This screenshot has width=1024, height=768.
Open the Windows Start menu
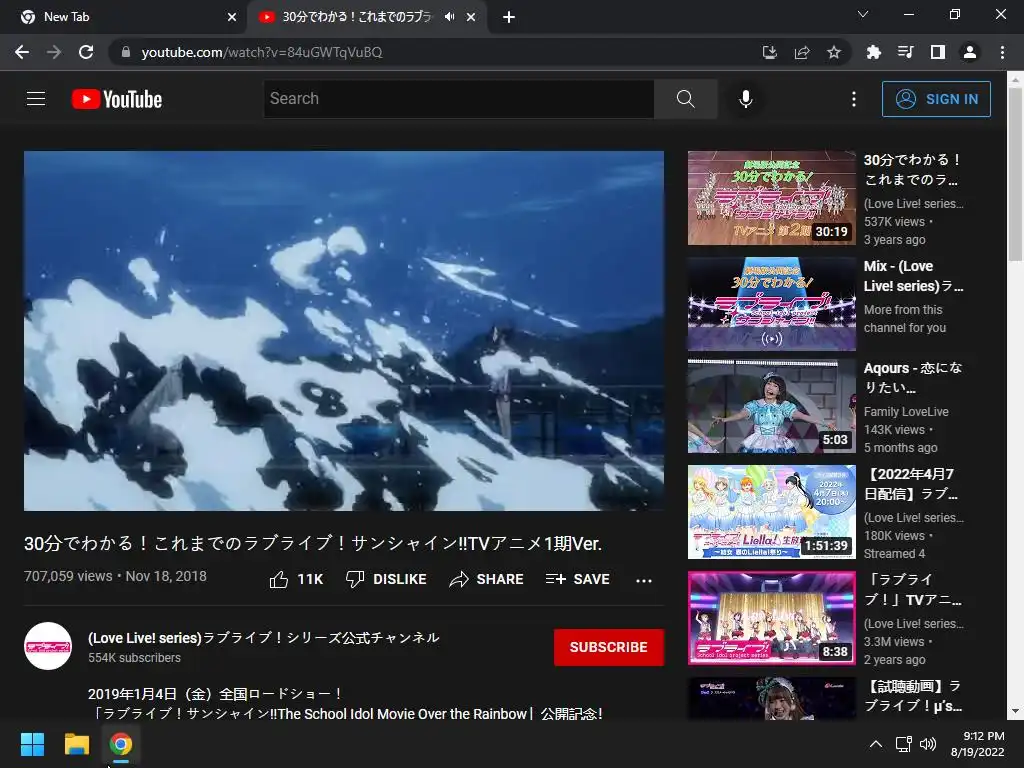click(32, 744)
